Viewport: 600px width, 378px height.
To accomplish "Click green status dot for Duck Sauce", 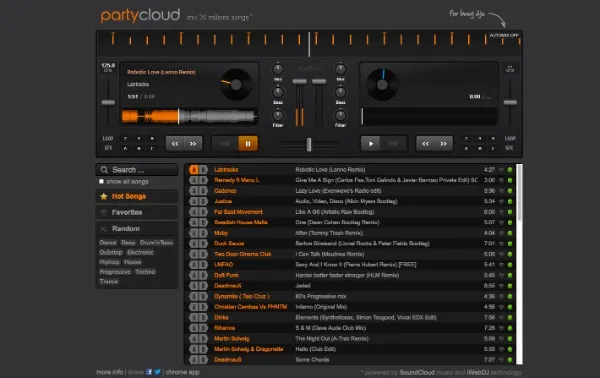I will [x=510, y=244].
